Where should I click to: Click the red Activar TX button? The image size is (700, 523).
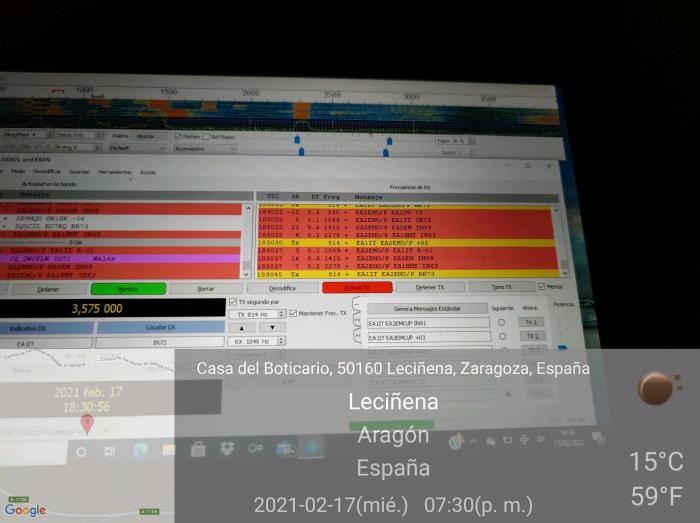pos(357,288)
